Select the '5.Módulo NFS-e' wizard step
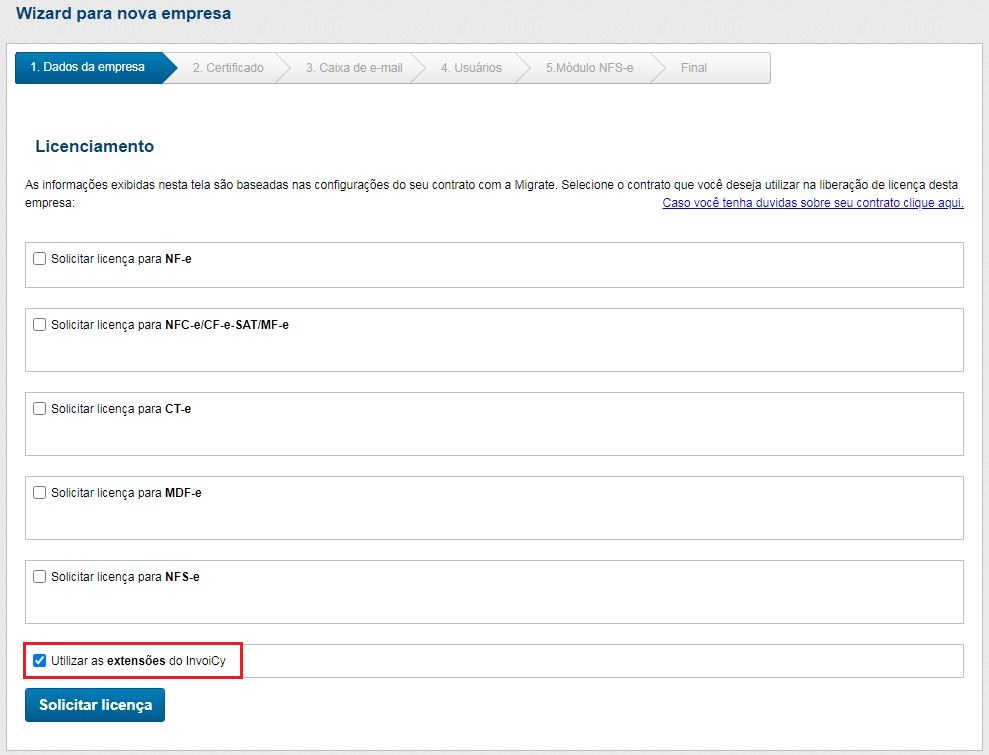Screen dimensions: 989x755 coord(589,68)
